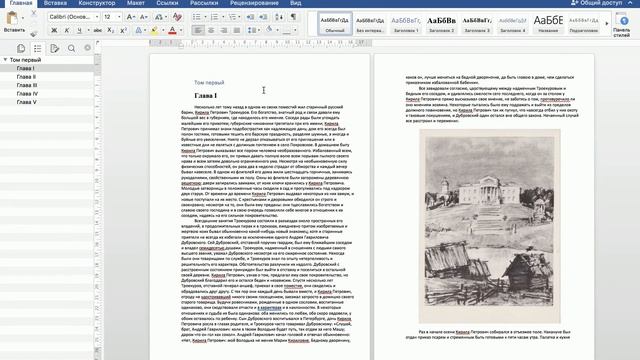Apply superscript X² formatting
The width and height of the screenshot is (640, 360).
pos(123,30)
